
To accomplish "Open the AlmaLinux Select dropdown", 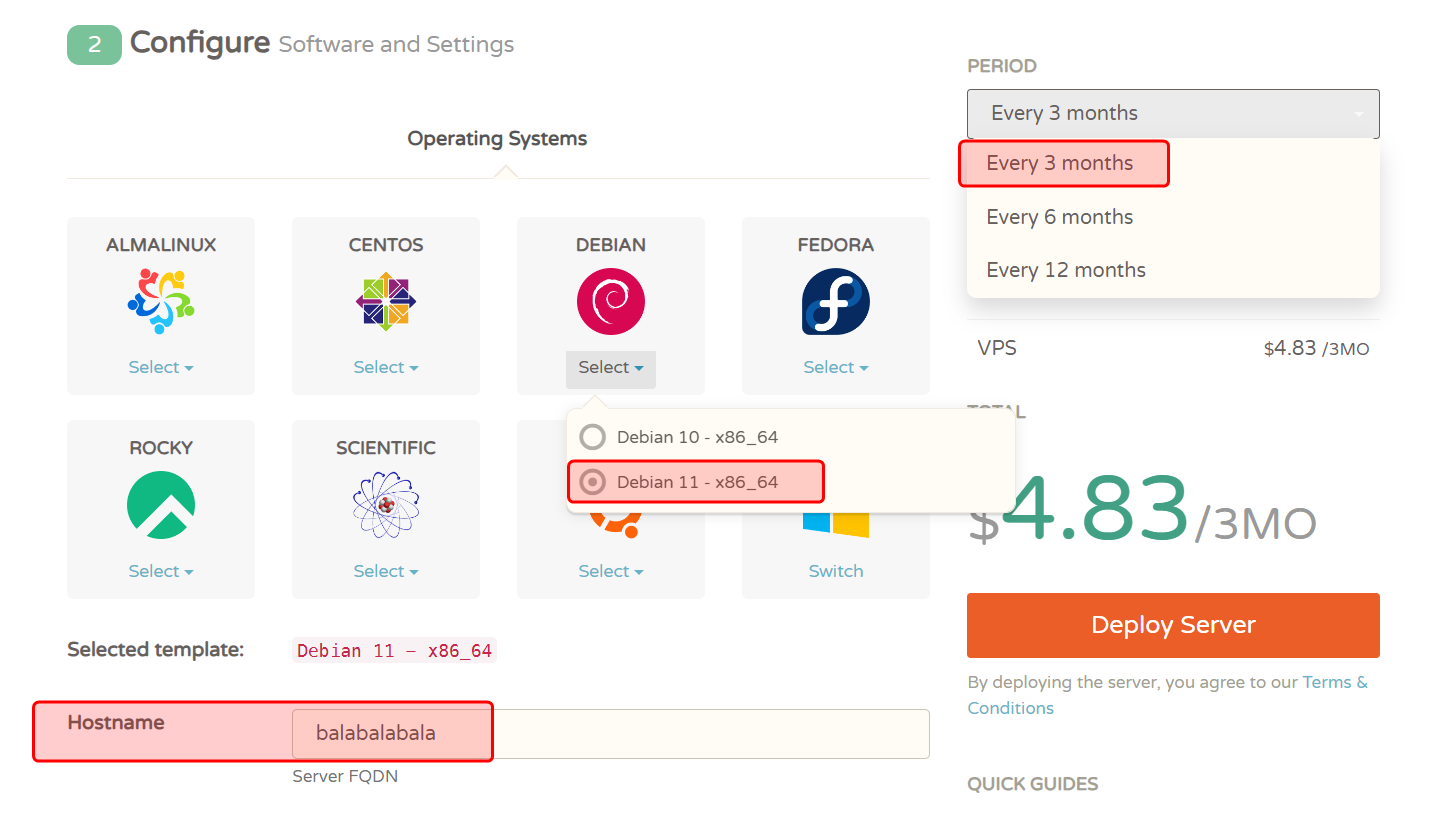I will coord(161,367).
